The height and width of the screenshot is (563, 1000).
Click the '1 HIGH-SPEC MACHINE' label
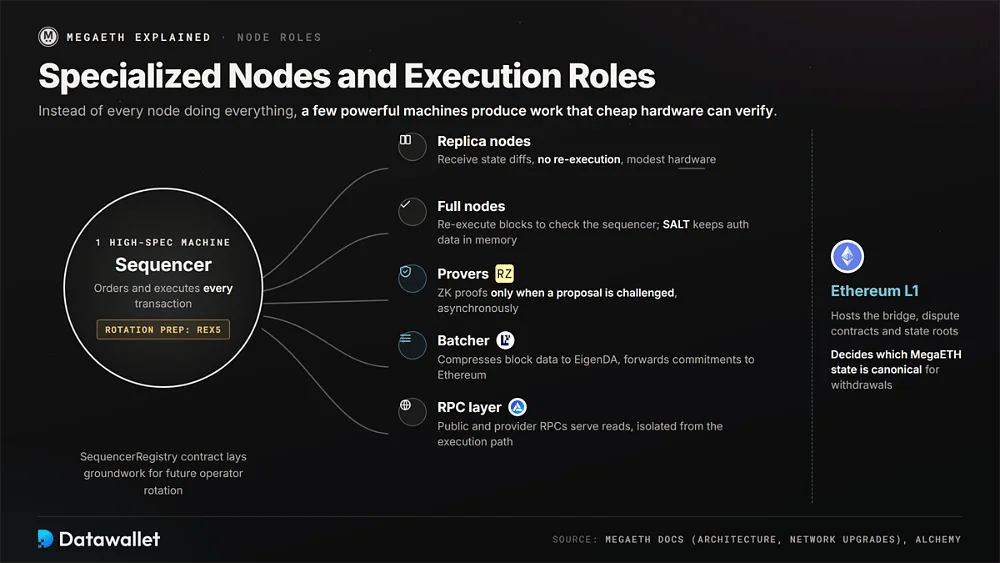(x=163, y=242)
